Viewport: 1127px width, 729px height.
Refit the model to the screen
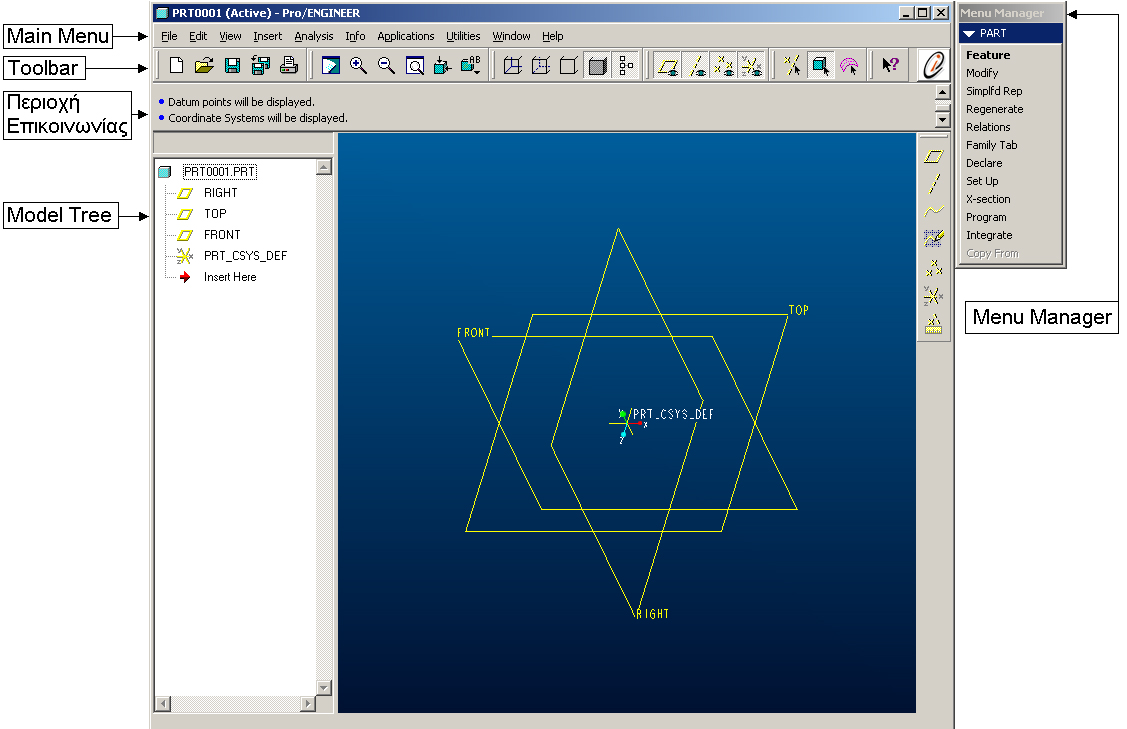coord(415,65)
